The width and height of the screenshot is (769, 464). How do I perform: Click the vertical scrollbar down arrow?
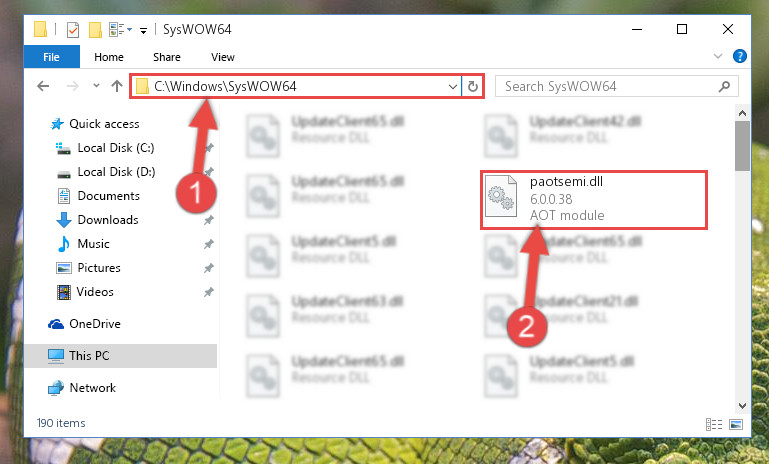742,406
